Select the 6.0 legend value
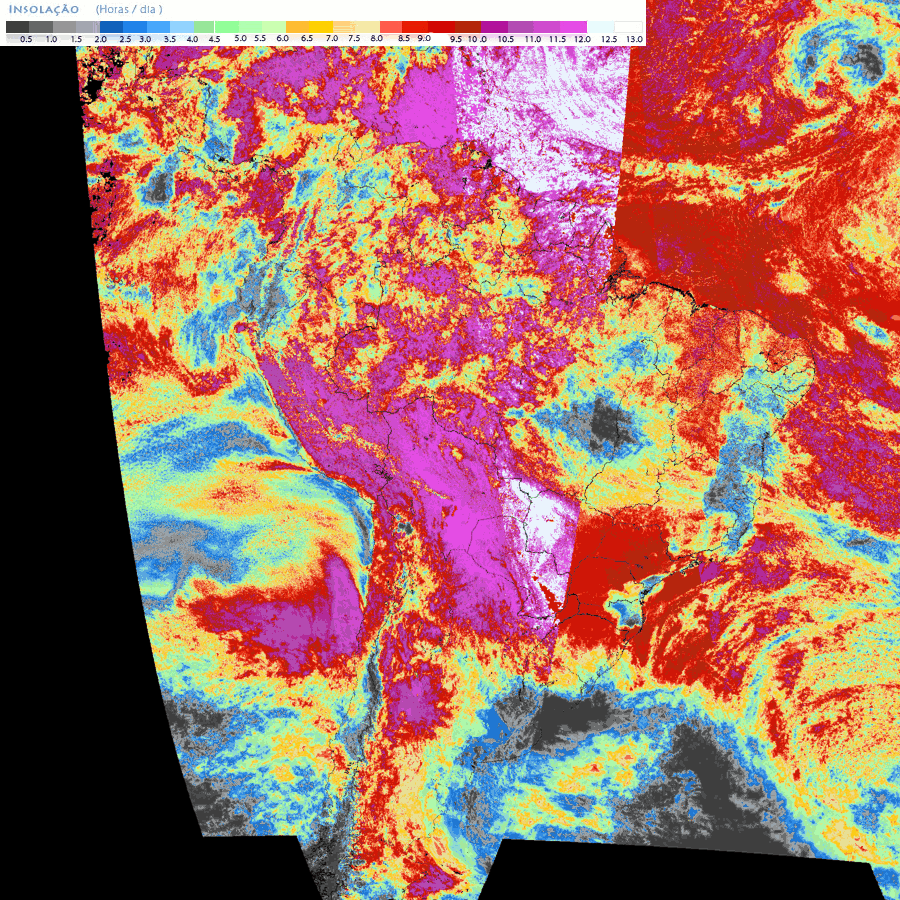This screenshot has width=900, height=900. pyautogui.click(x=283, y=38)
